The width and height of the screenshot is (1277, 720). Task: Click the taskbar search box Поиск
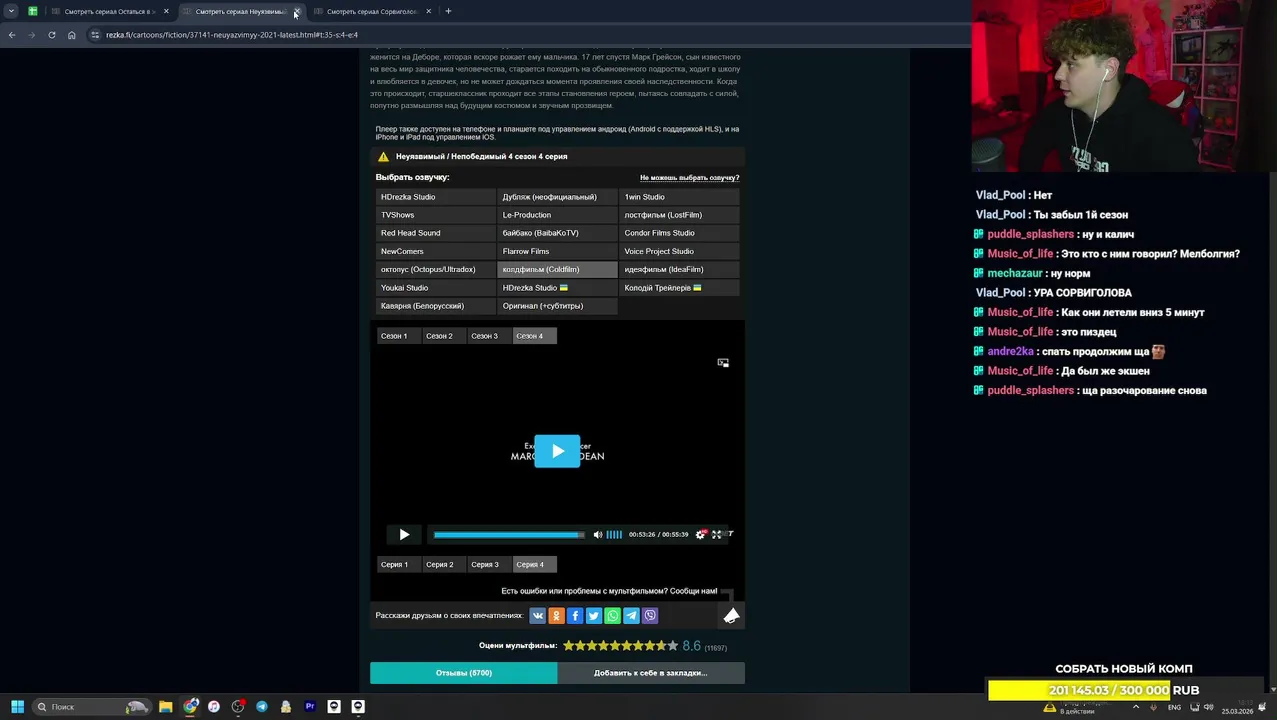[x=92, y=707]
